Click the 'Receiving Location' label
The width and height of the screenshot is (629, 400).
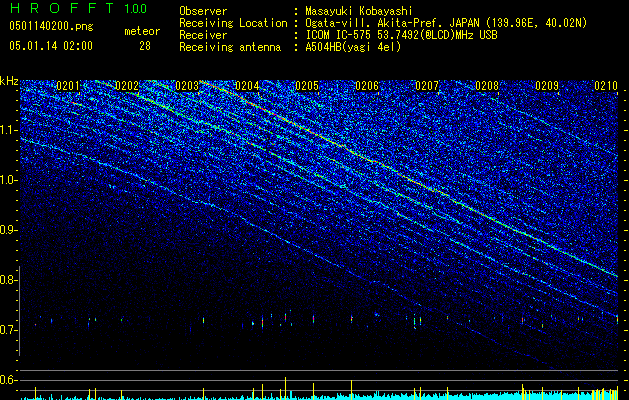tap(233, 23)
